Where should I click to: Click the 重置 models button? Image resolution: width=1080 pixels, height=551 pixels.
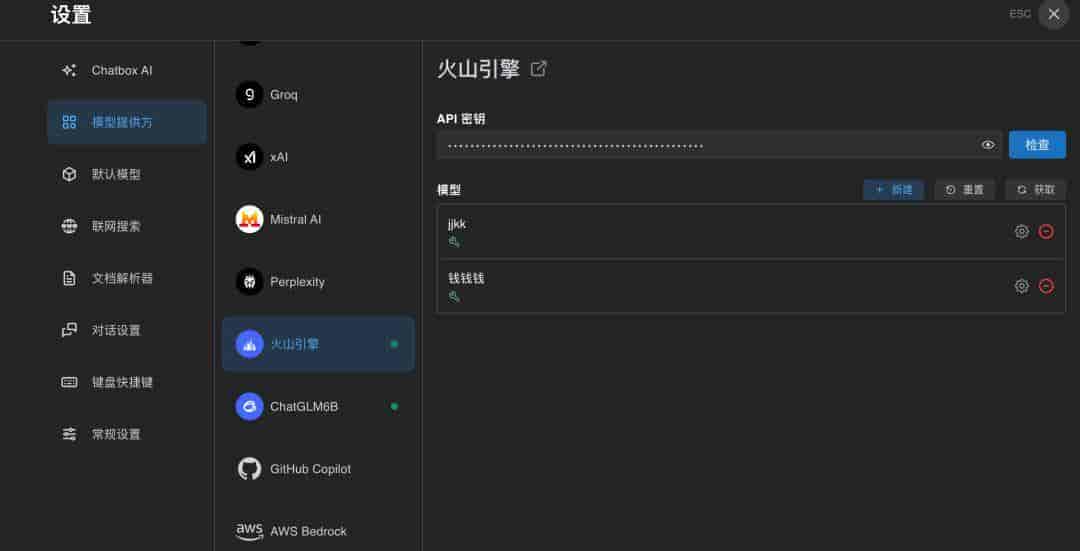click(965, 190)
